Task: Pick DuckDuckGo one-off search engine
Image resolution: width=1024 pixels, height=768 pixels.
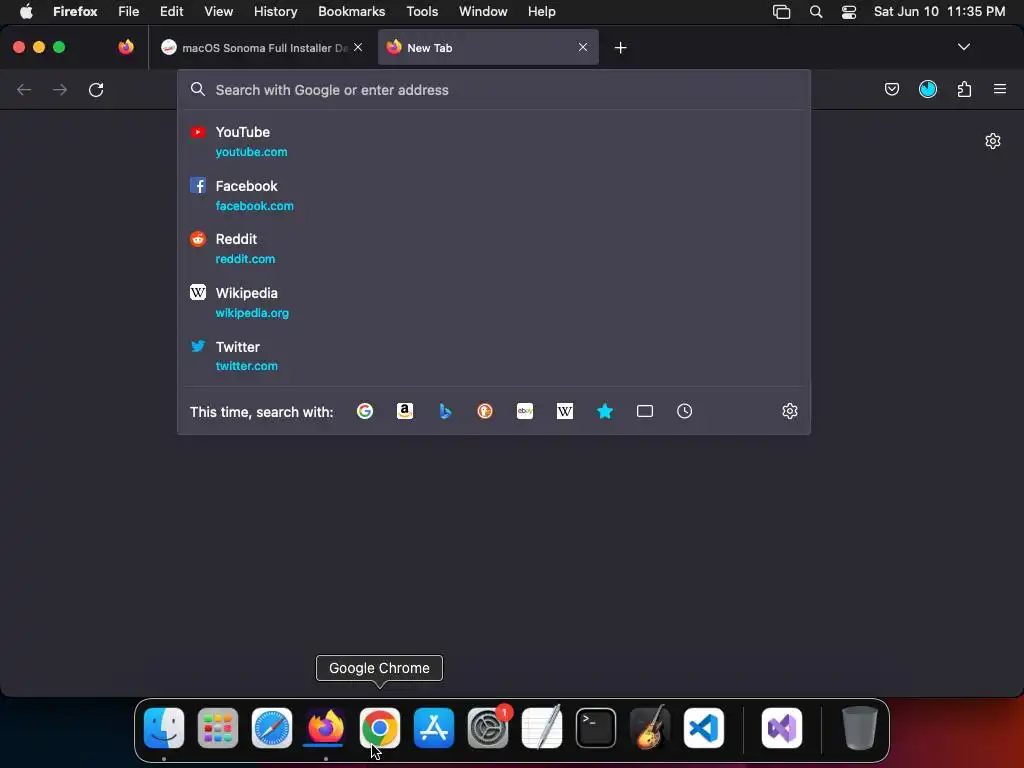Action: [x=485, y=411]
